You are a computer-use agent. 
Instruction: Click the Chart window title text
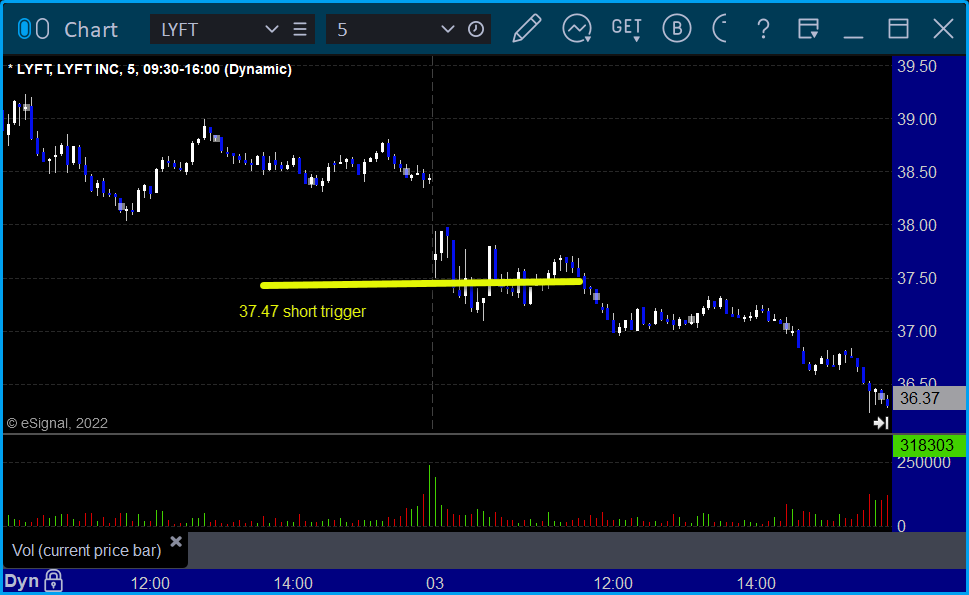tap(91, 30)
